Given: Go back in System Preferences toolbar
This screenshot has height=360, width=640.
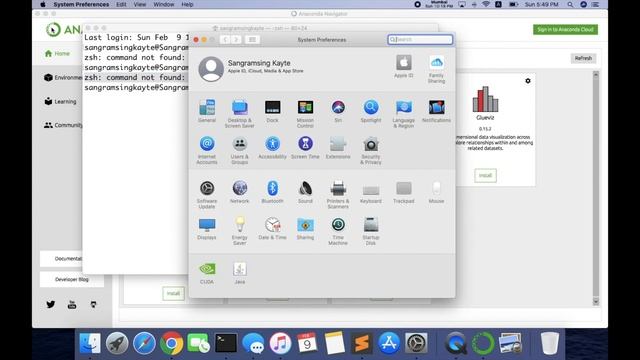Looking at the screenshot, I should pyautogui.click(x=225, y=40).
